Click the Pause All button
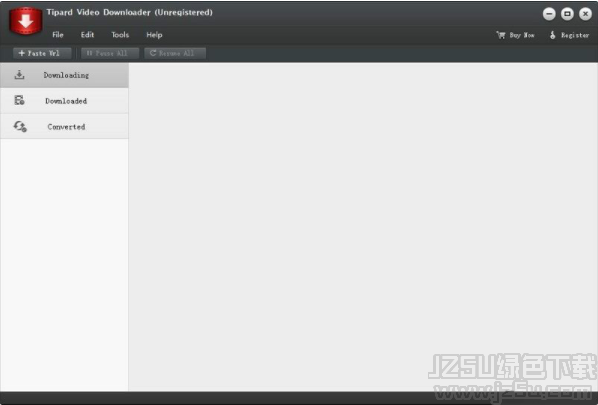598x405 pixels. (x=110, y=53)
